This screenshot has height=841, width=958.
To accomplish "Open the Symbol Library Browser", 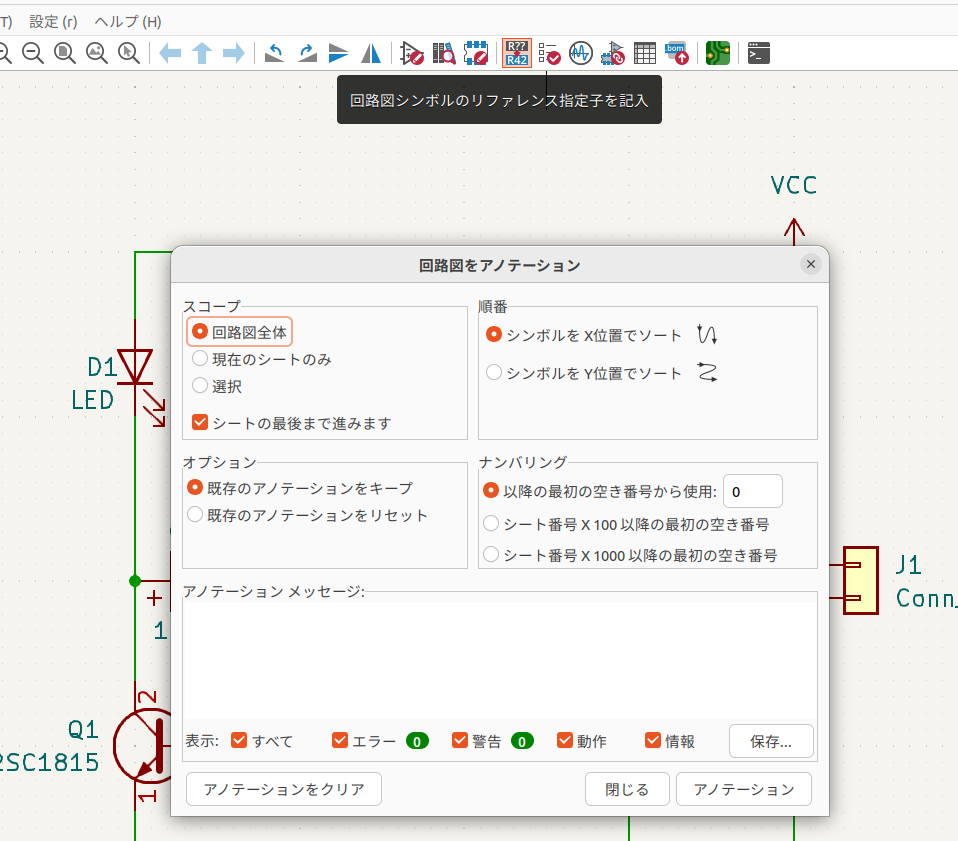I will (444, 53).
